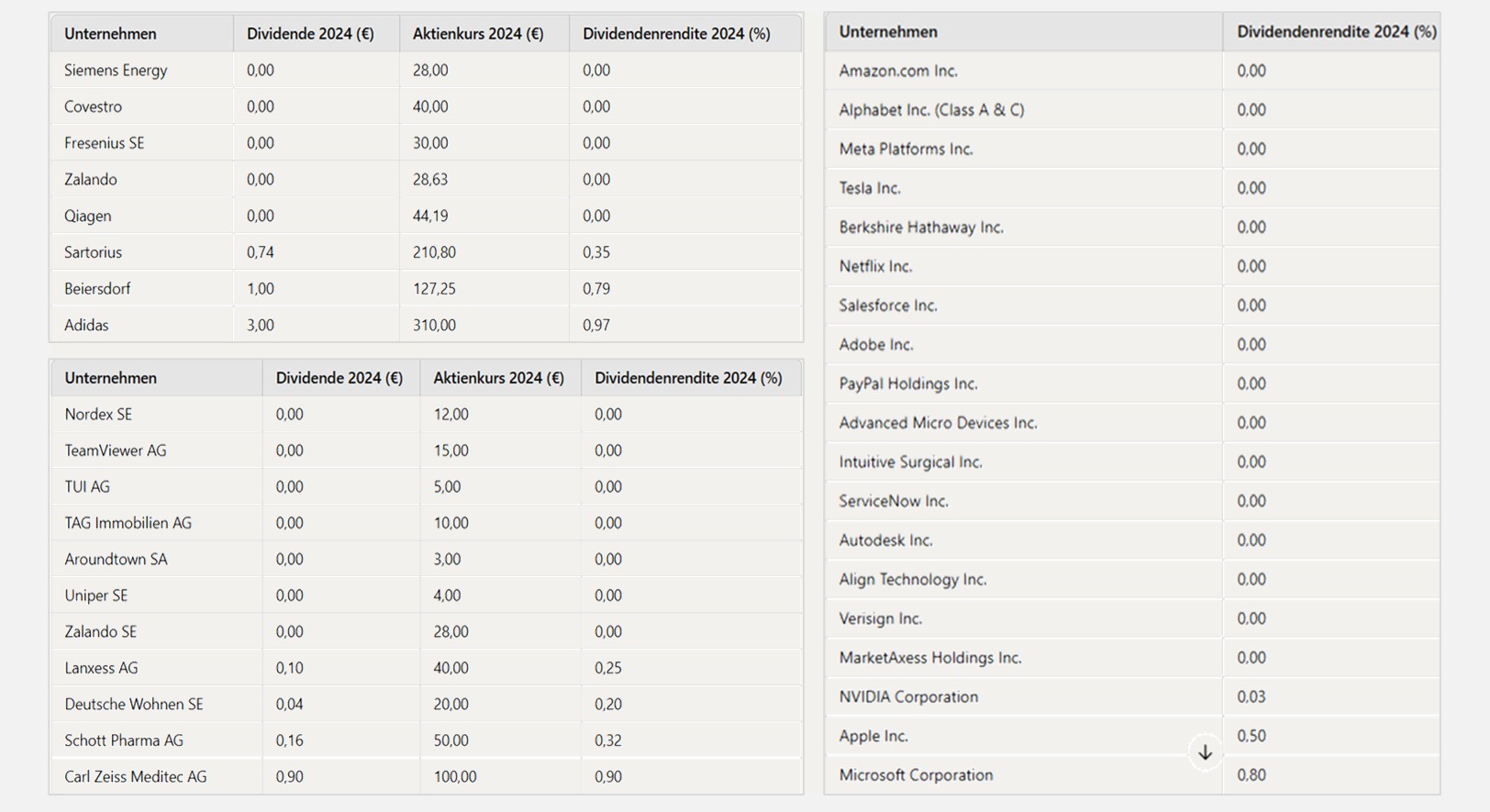Select Beiersdorf dividend yield 0,79

coord(596,288)
